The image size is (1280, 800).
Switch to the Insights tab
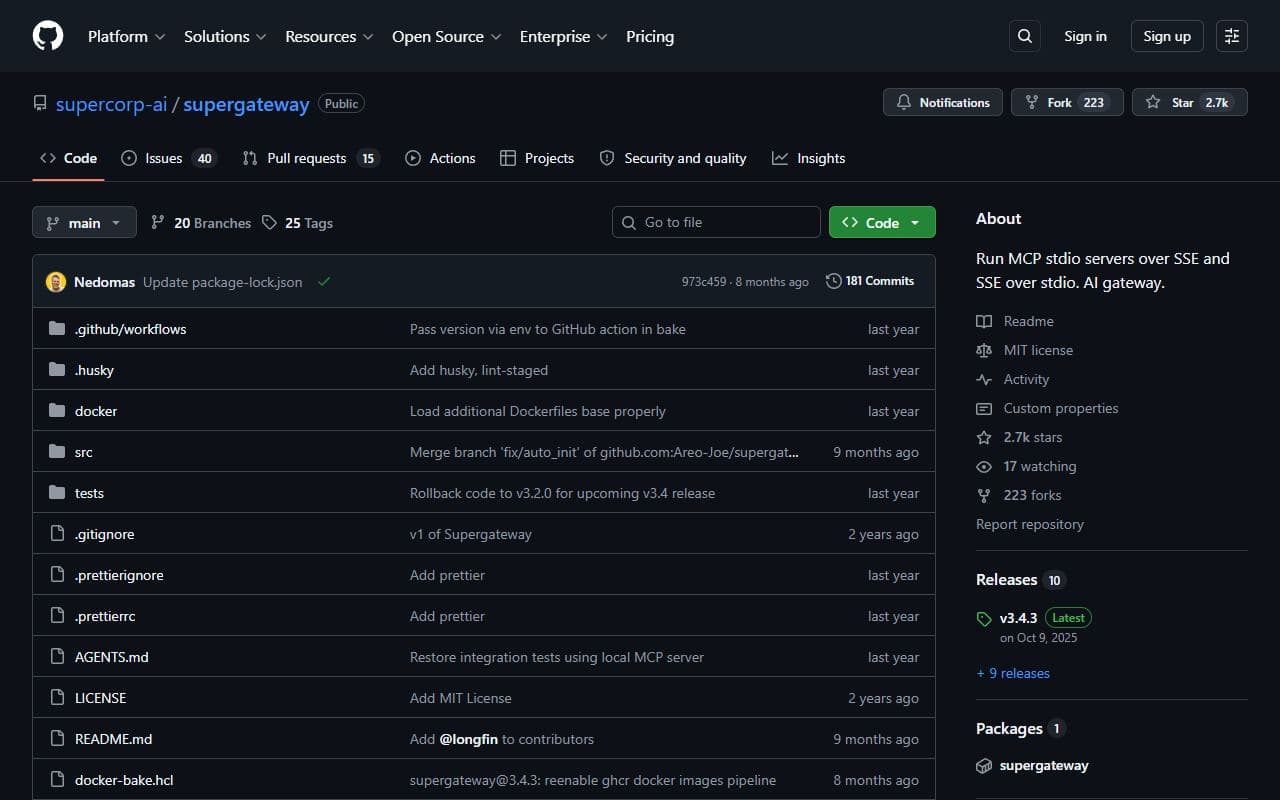[809, 158]
